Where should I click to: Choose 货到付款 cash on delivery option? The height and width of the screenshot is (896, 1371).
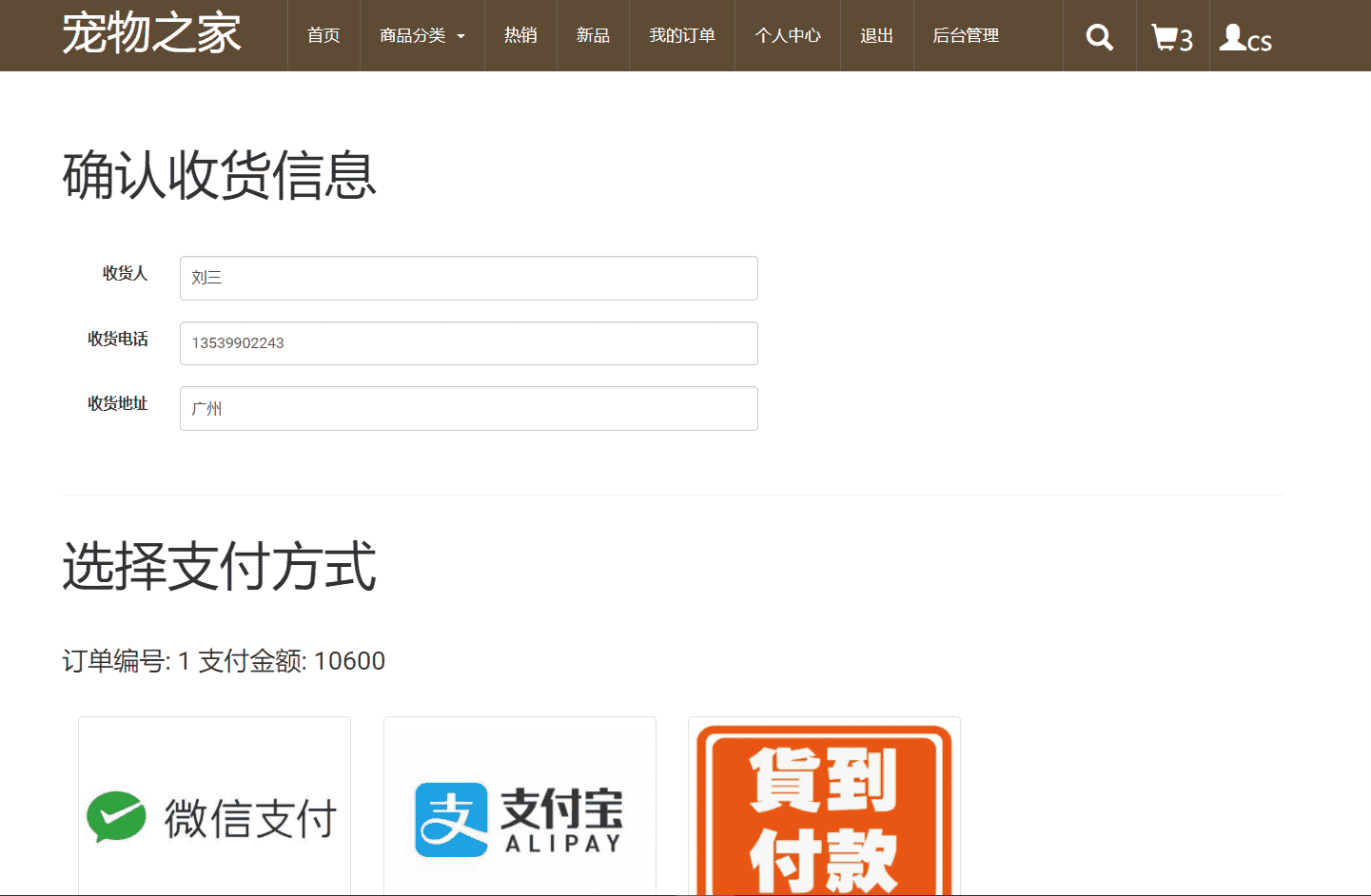coord(824,807)
